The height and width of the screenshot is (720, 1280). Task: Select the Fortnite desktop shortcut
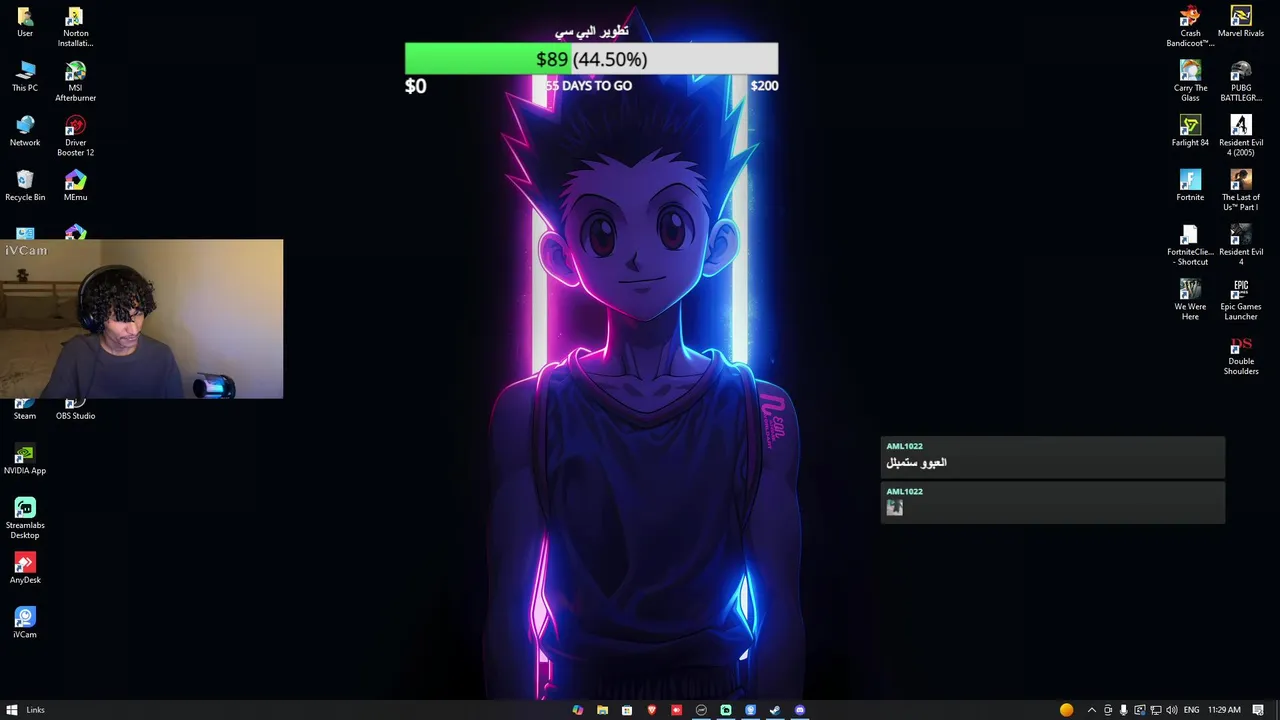click(1190, 187)
